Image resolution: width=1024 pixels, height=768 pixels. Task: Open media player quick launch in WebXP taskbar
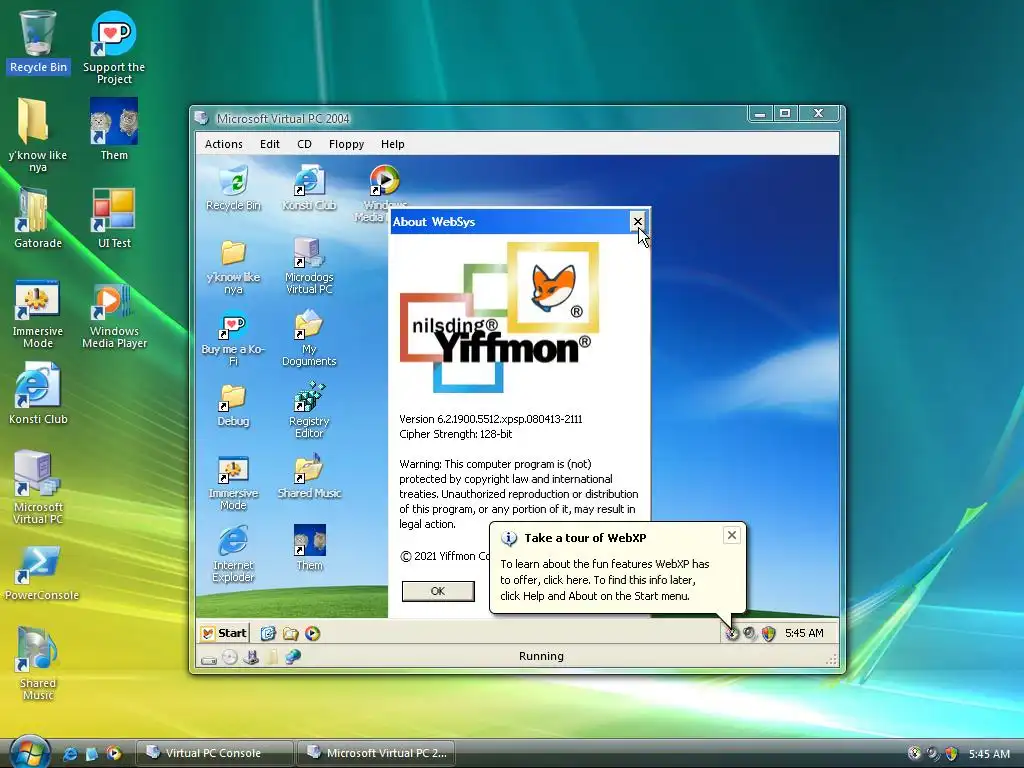click(x=312, y=633)
